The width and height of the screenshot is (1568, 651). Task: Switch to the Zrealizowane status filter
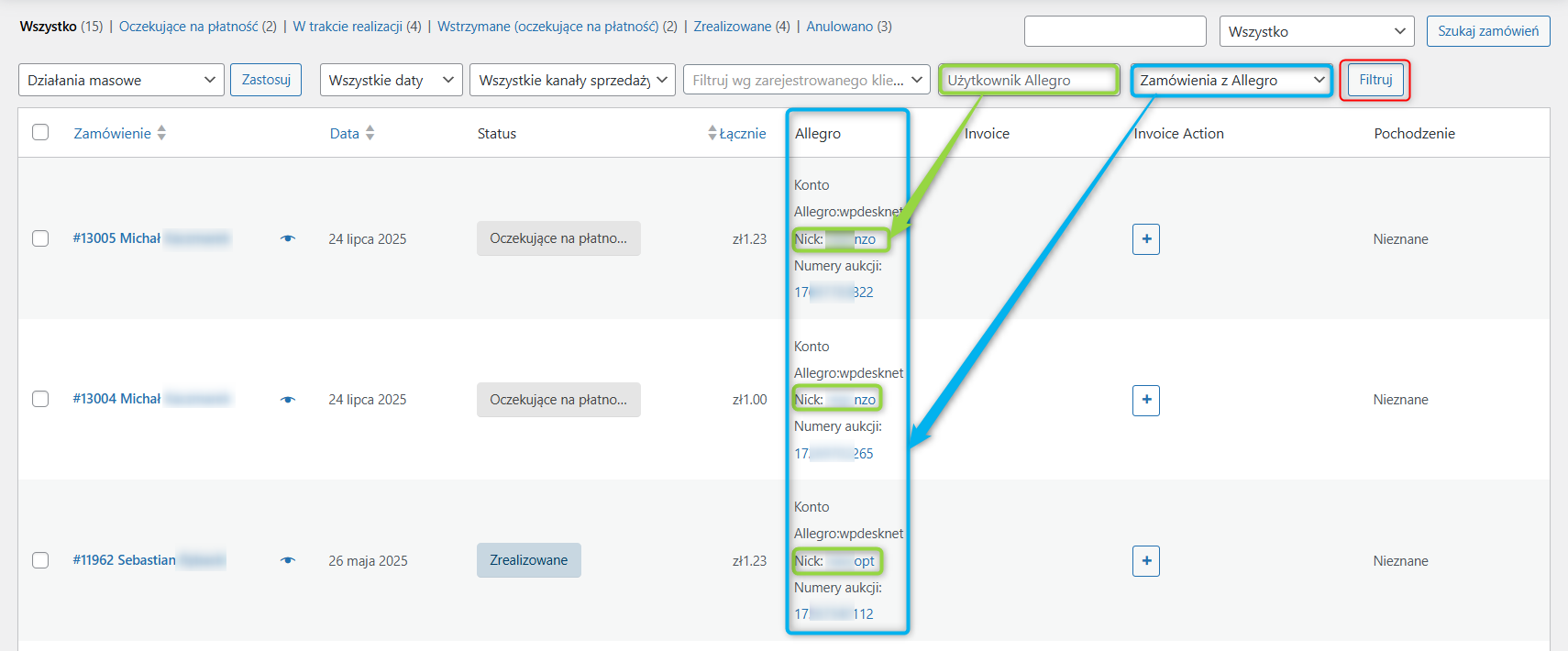[x=732, y=27]
